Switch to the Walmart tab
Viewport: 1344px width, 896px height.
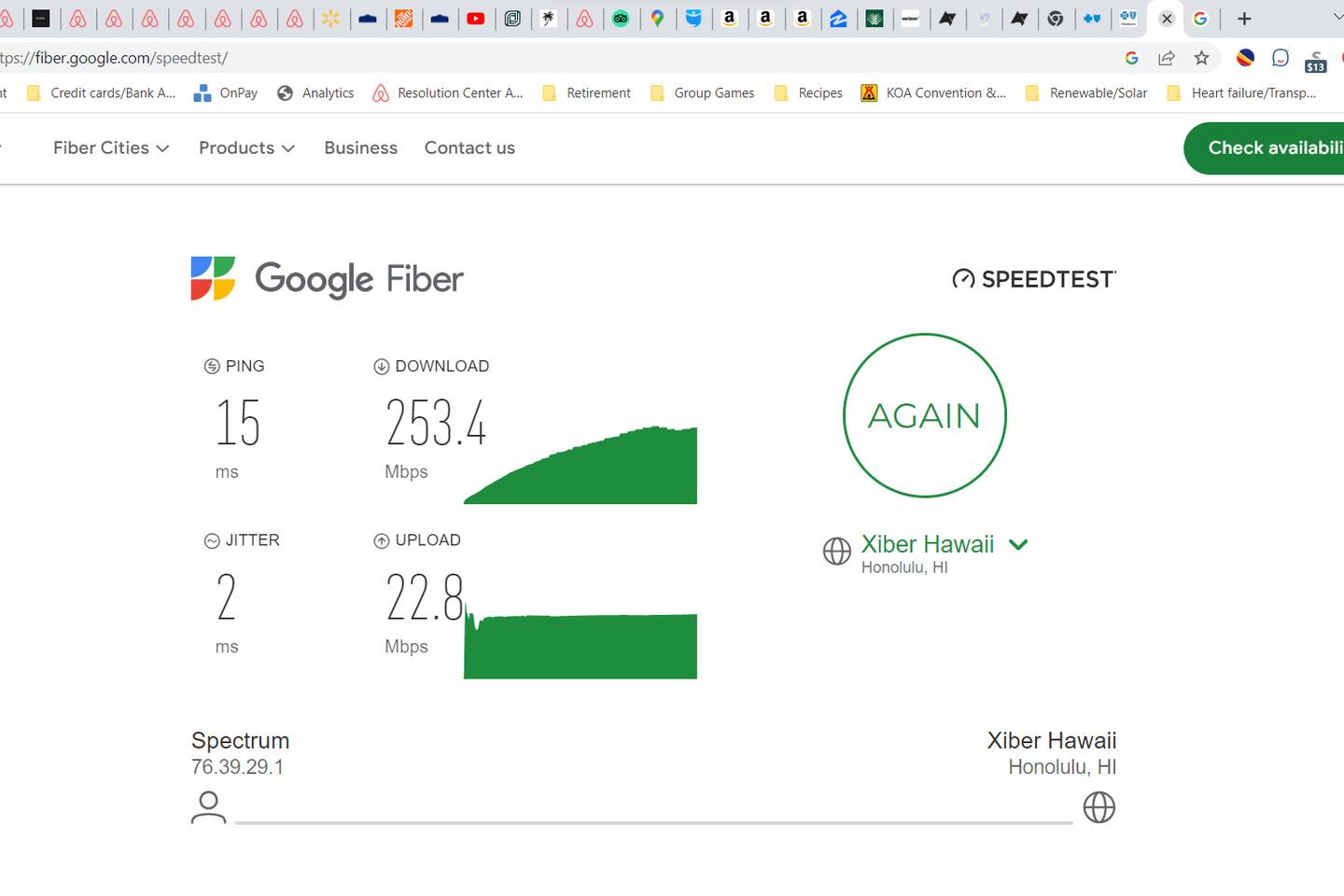330,19
